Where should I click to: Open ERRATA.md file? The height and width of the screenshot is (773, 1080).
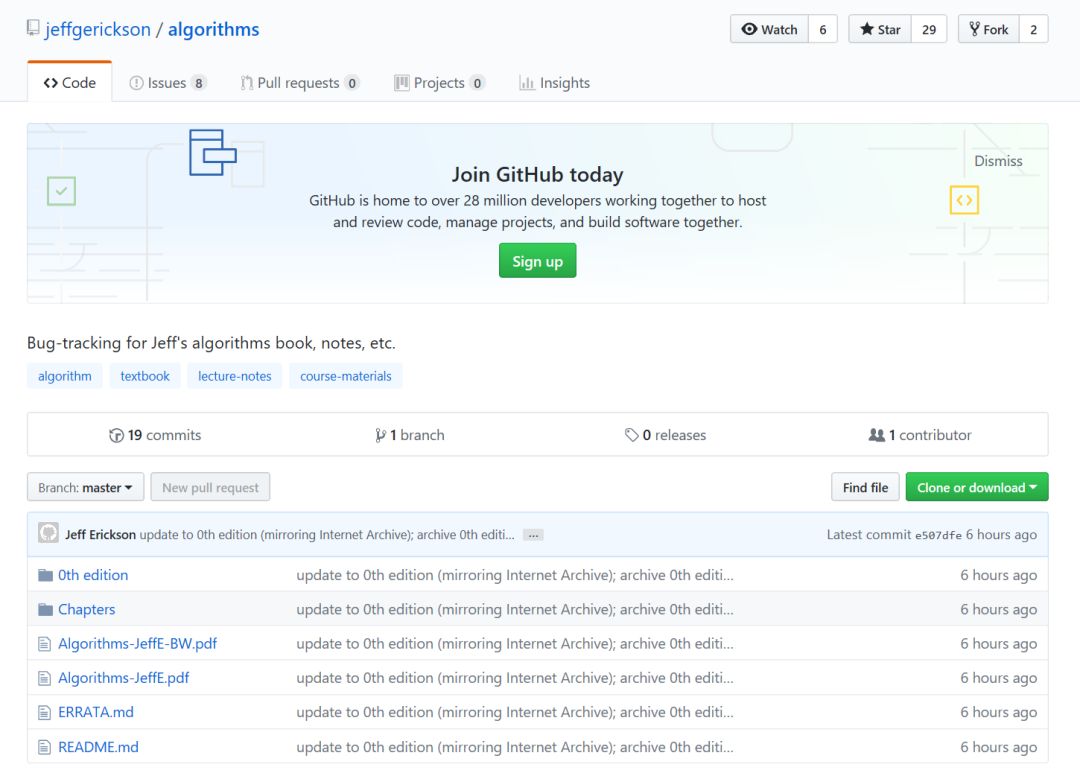pyautogui.click(x=96, y=712)
